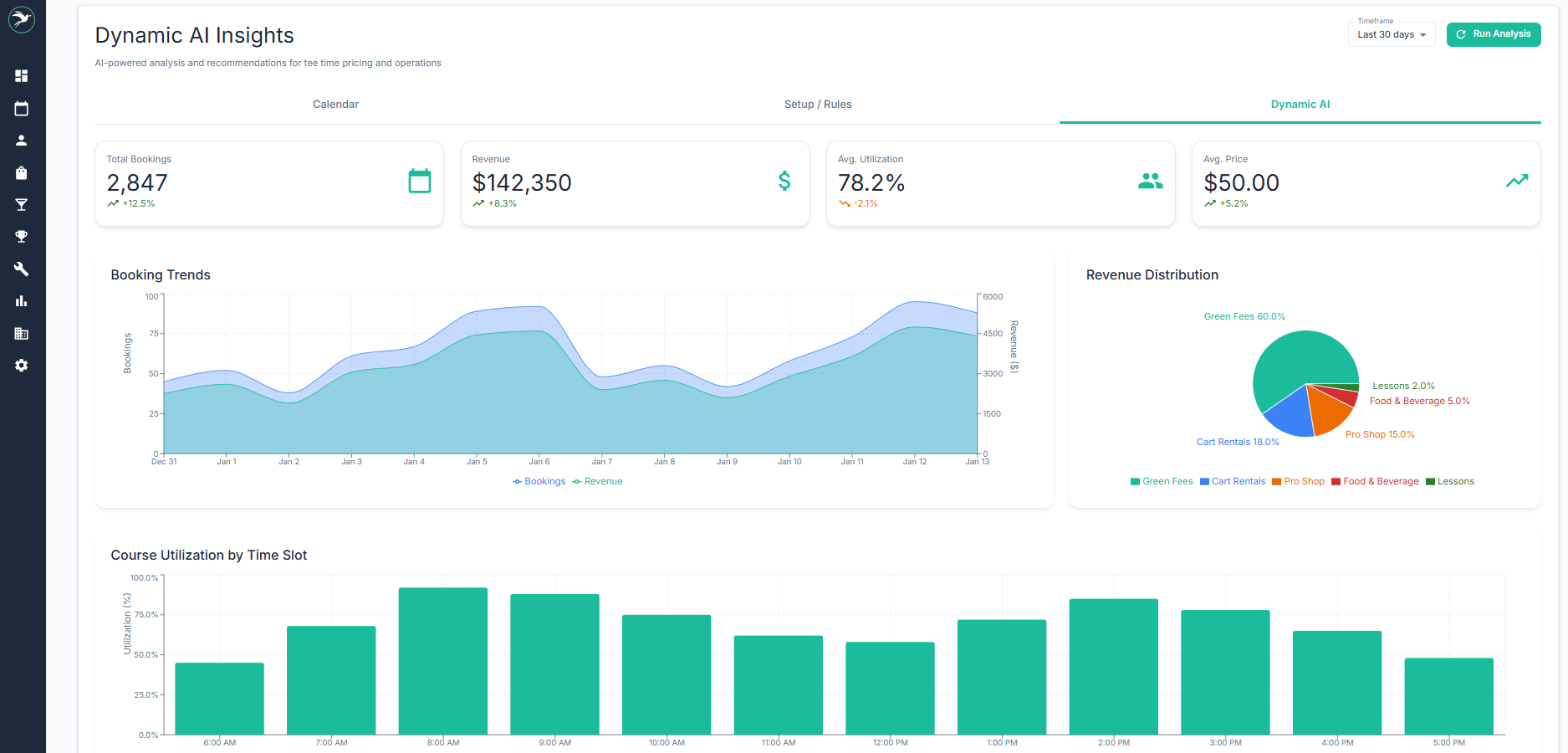
Task: Click the Revenue Distribution heading
Action: (x=1152, y=275)
